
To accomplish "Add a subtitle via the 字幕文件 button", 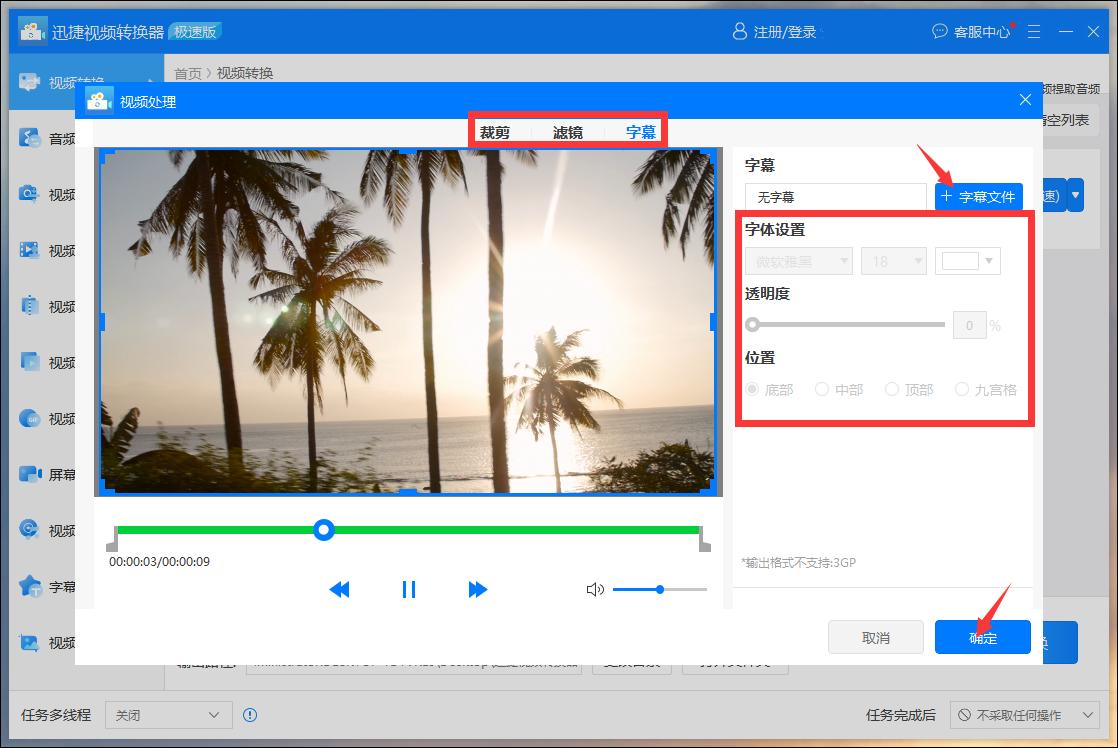I will click(x=977, y=195).
